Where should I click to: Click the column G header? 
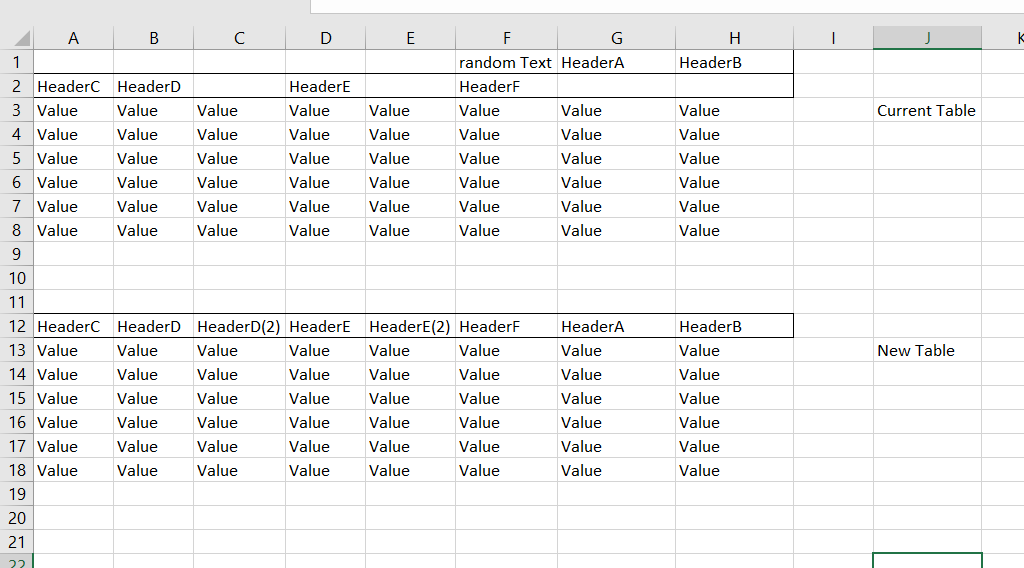point(616,38)
